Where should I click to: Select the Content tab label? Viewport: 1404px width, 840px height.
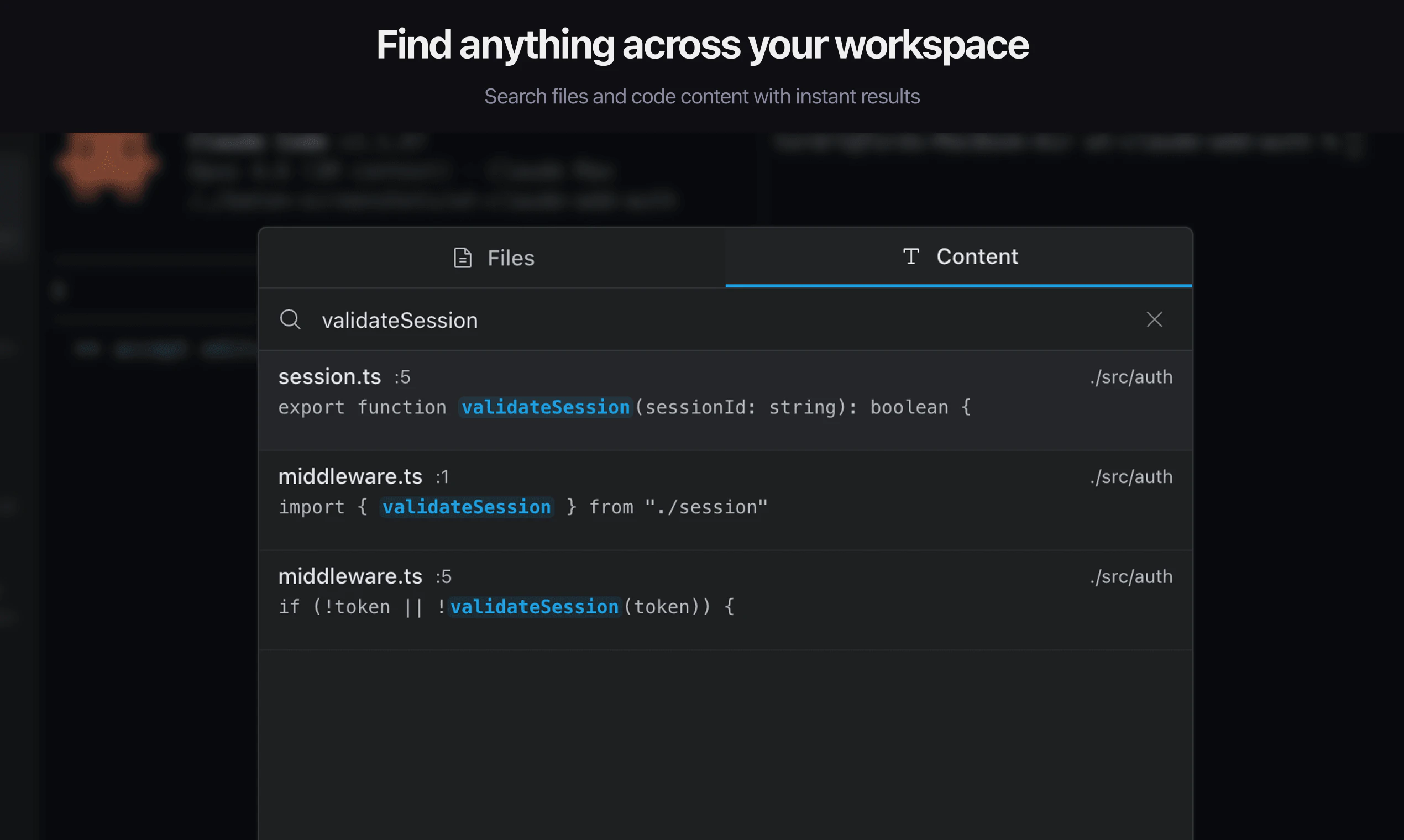coord(977,256)
